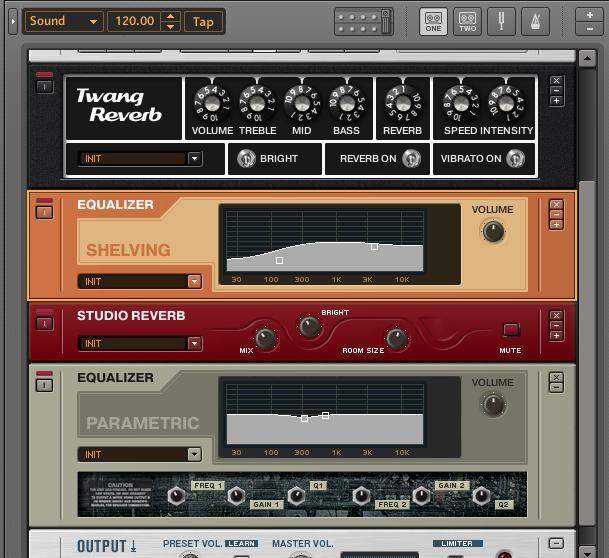Click the Tap tempo button
Image resolution: width=609 pixels, height=558 pixels.
[203, 21]
